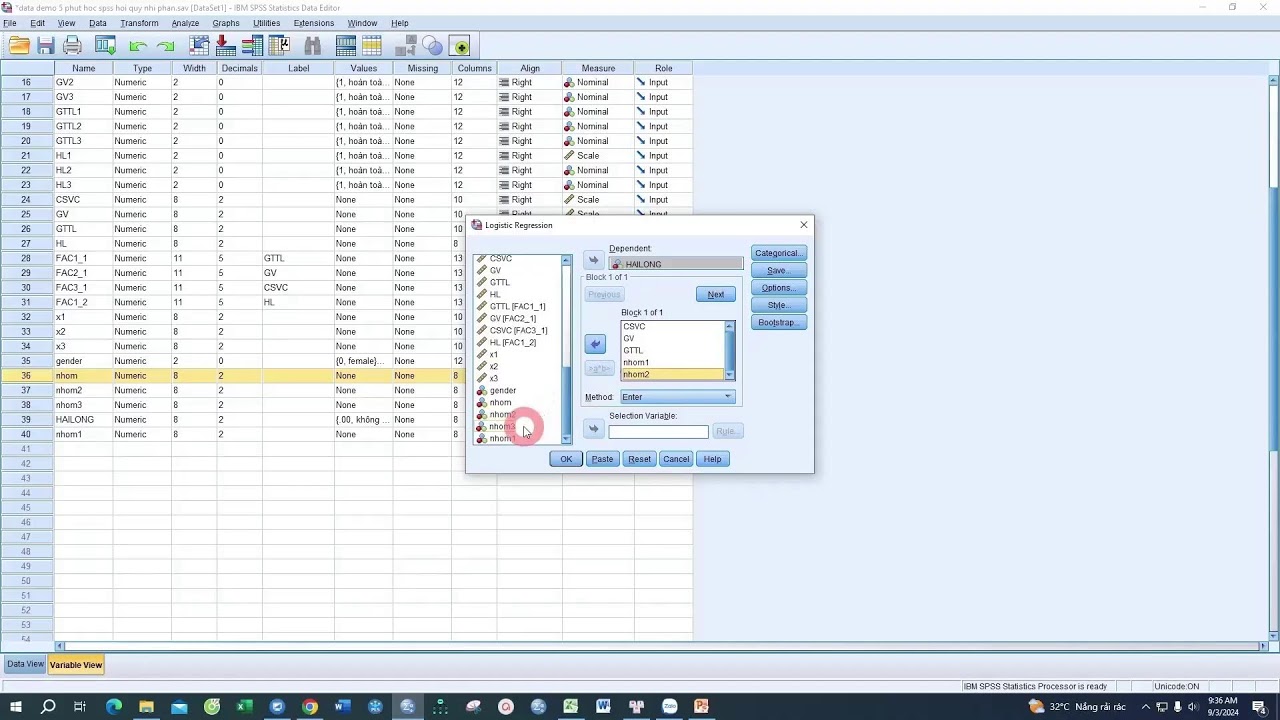
Task: Click the Save... button in the dialog
Action: pos(778,270)
